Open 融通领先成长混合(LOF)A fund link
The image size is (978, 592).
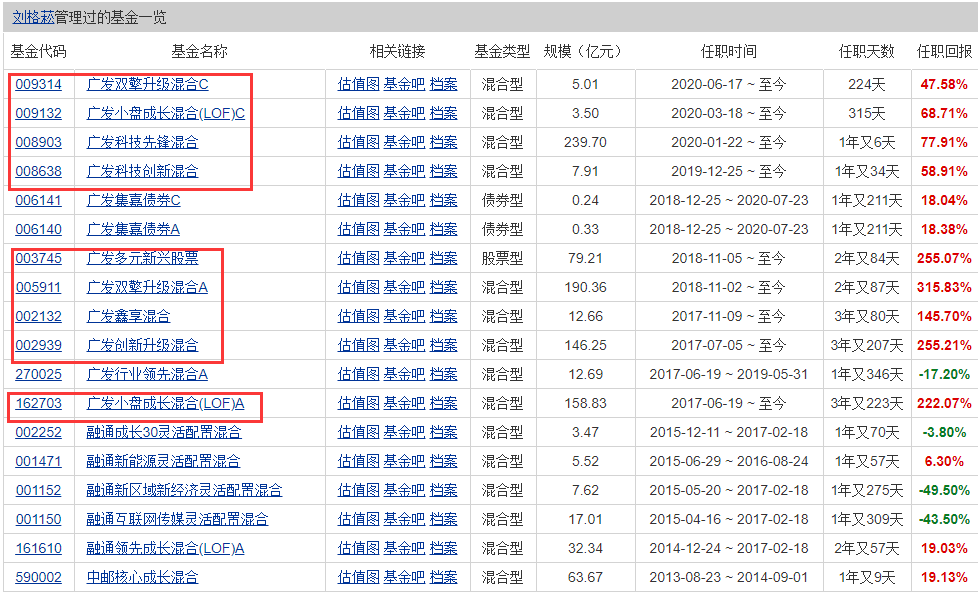[165, 548]
